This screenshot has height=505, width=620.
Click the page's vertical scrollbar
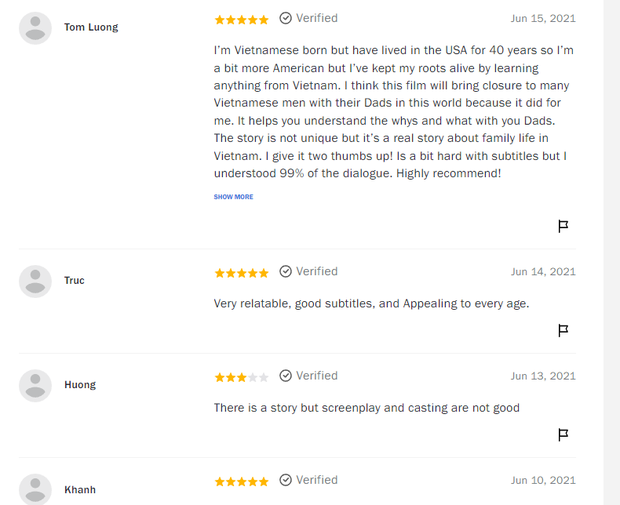pos(611,250)
